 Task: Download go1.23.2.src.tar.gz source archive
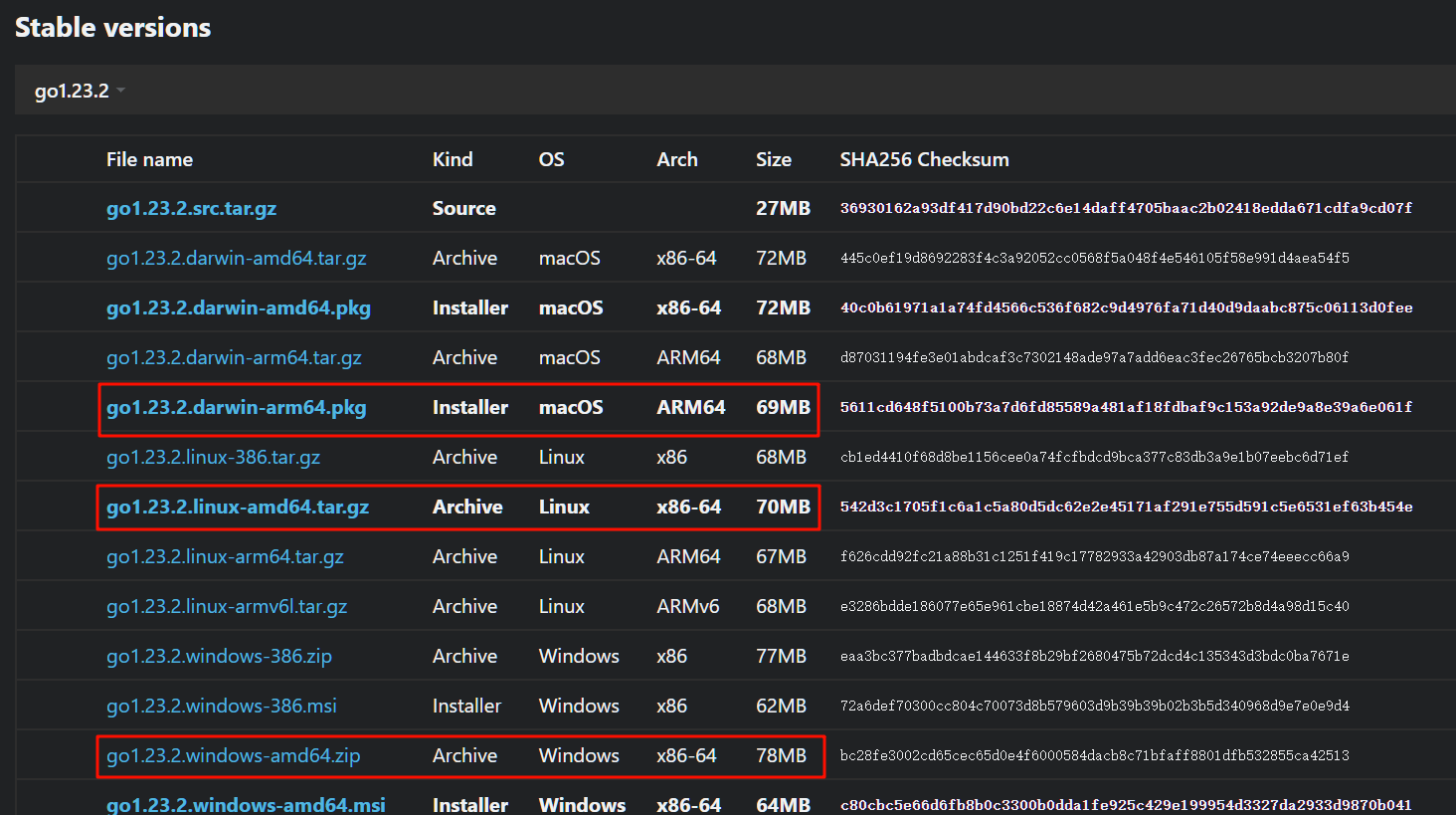tap(191, 208)
